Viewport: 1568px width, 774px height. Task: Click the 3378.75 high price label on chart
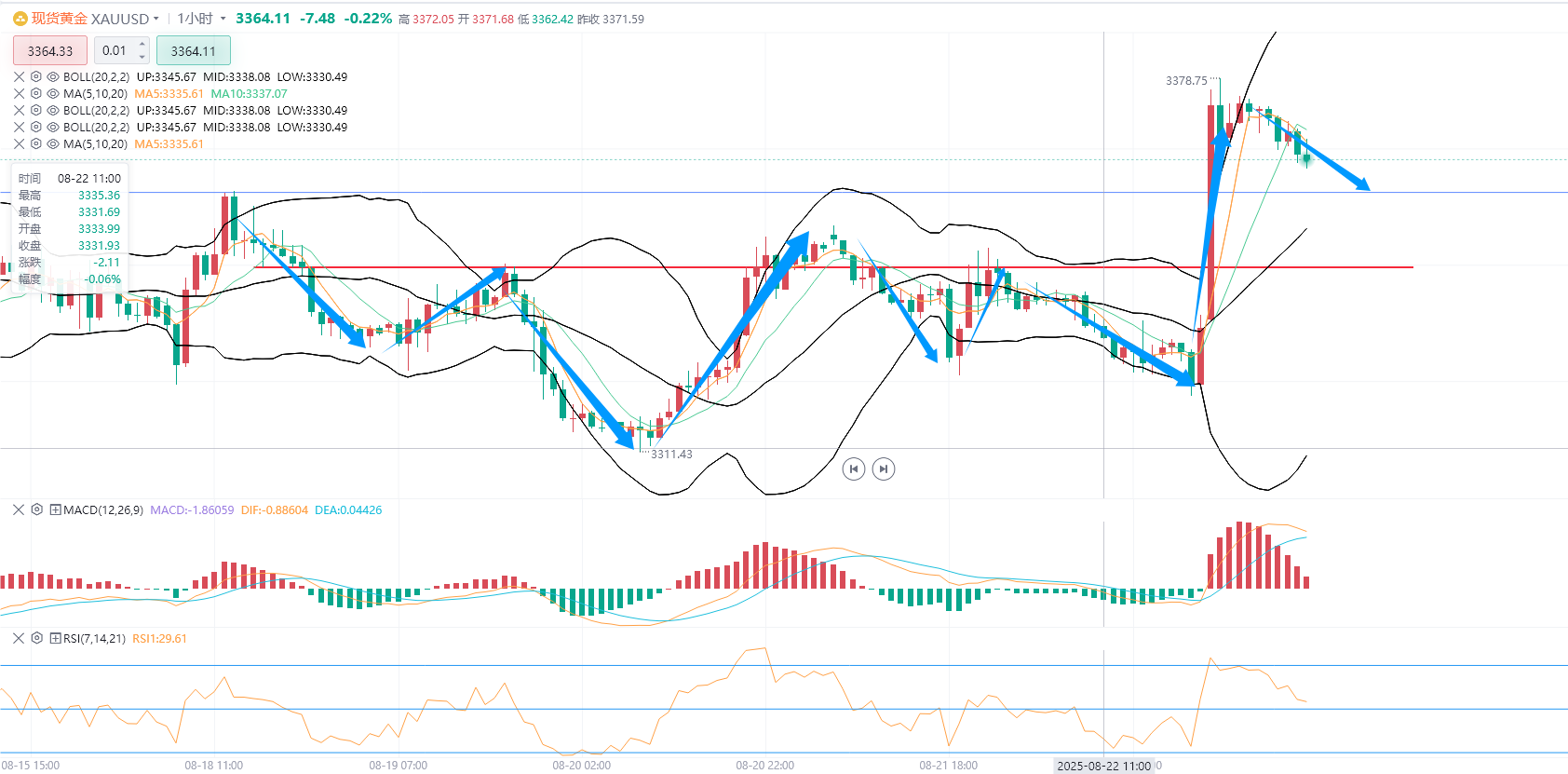coord(1186,81)
